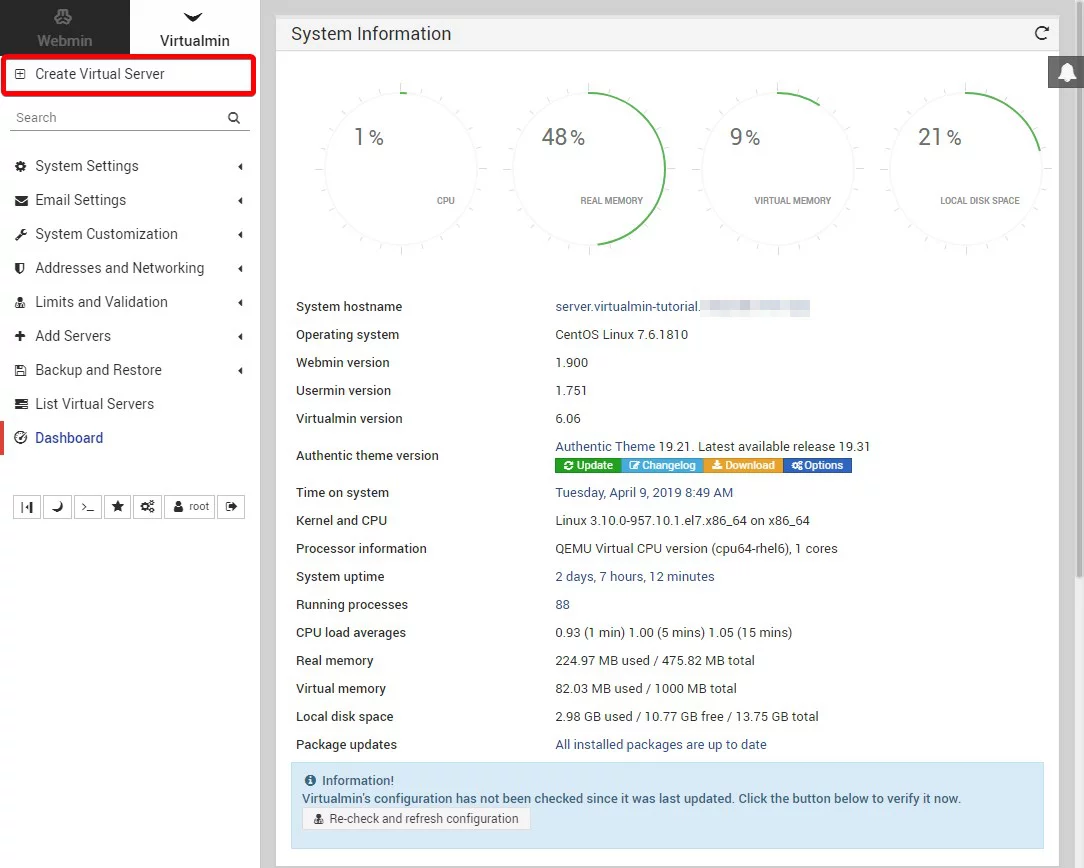This screenshot has width=1084, height=868.
Task: Open the Authentic Theme 19.21 link
Action: click(605, 446)
